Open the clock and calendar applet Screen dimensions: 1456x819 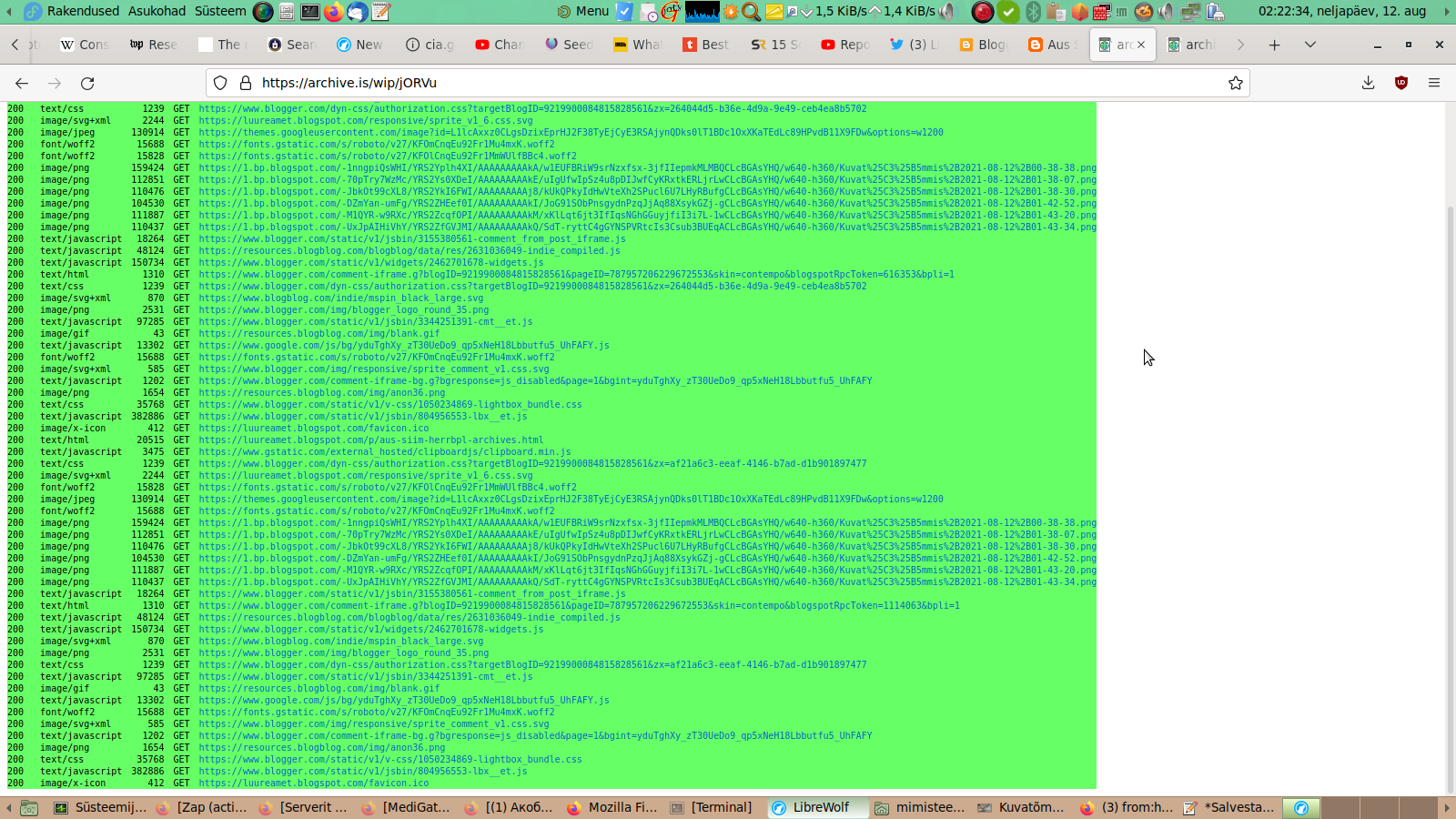(1342, 11)
